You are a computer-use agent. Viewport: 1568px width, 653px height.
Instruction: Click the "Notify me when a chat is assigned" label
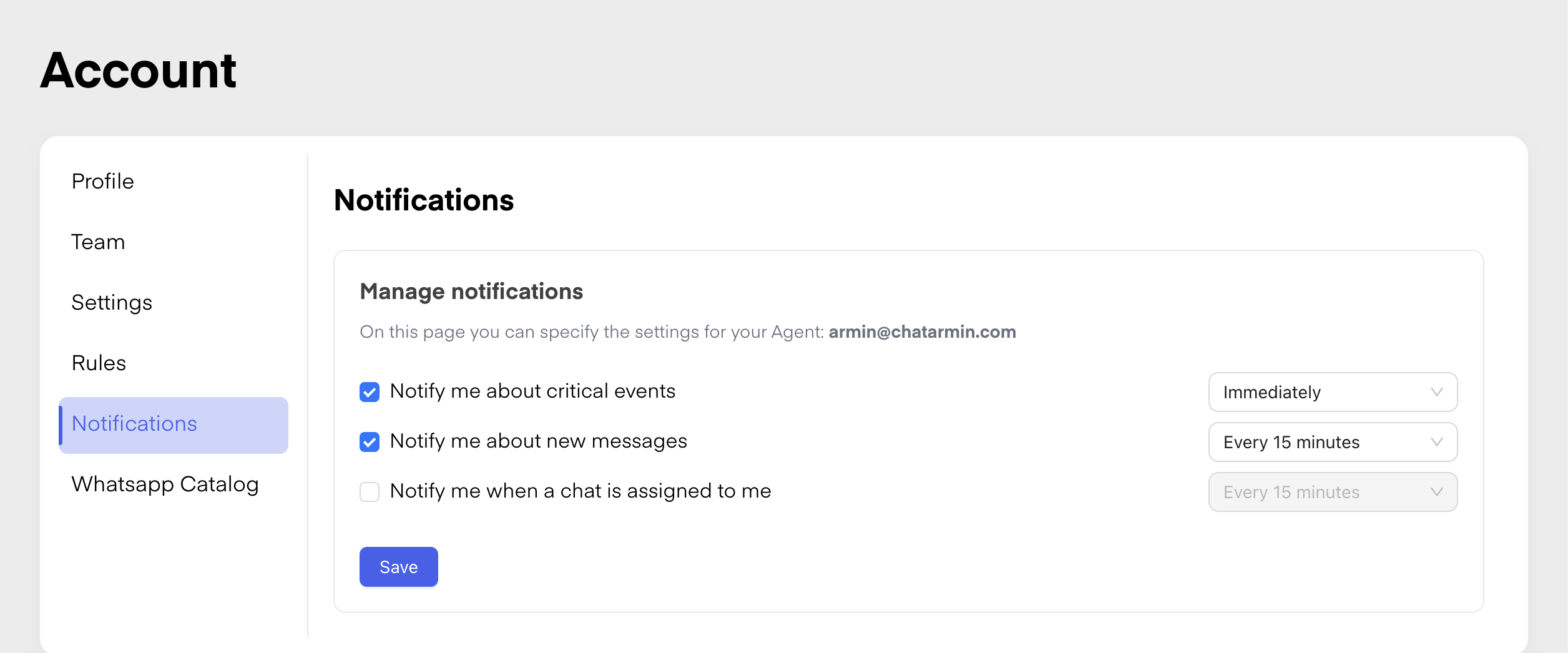tap(581, 491)
